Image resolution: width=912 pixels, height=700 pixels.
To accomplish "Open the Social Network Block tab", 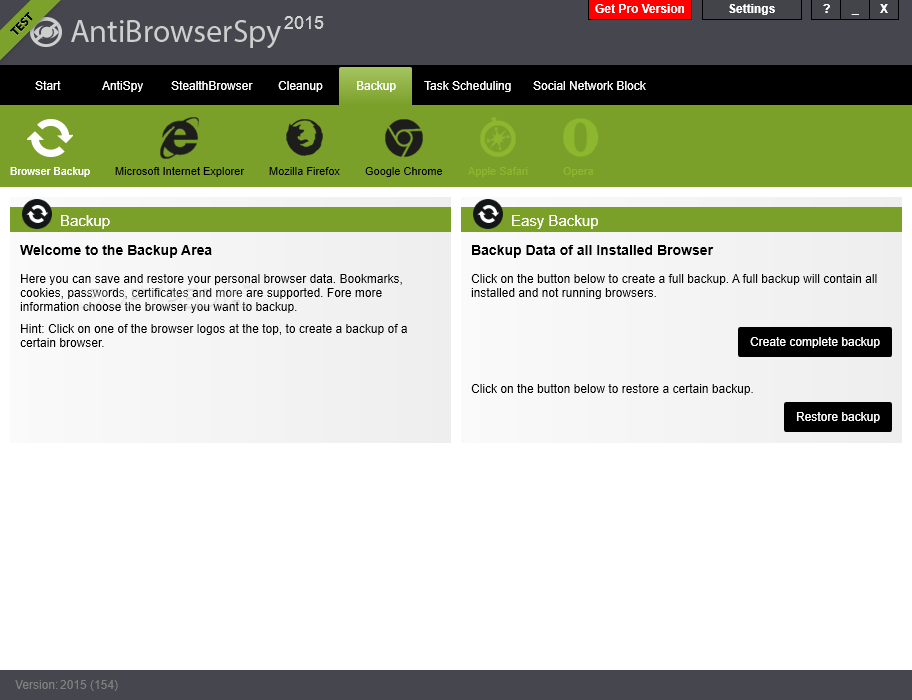I will point(589,85).
